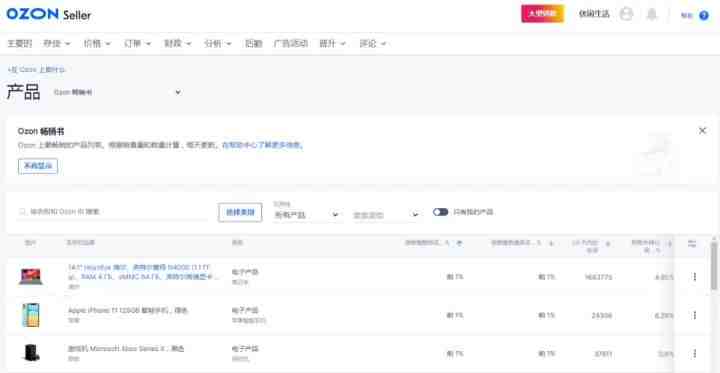Open the three-dot menu for the iPhone 11 row
This screenshot has height=373, width=720.
click(x=694, y=315)
